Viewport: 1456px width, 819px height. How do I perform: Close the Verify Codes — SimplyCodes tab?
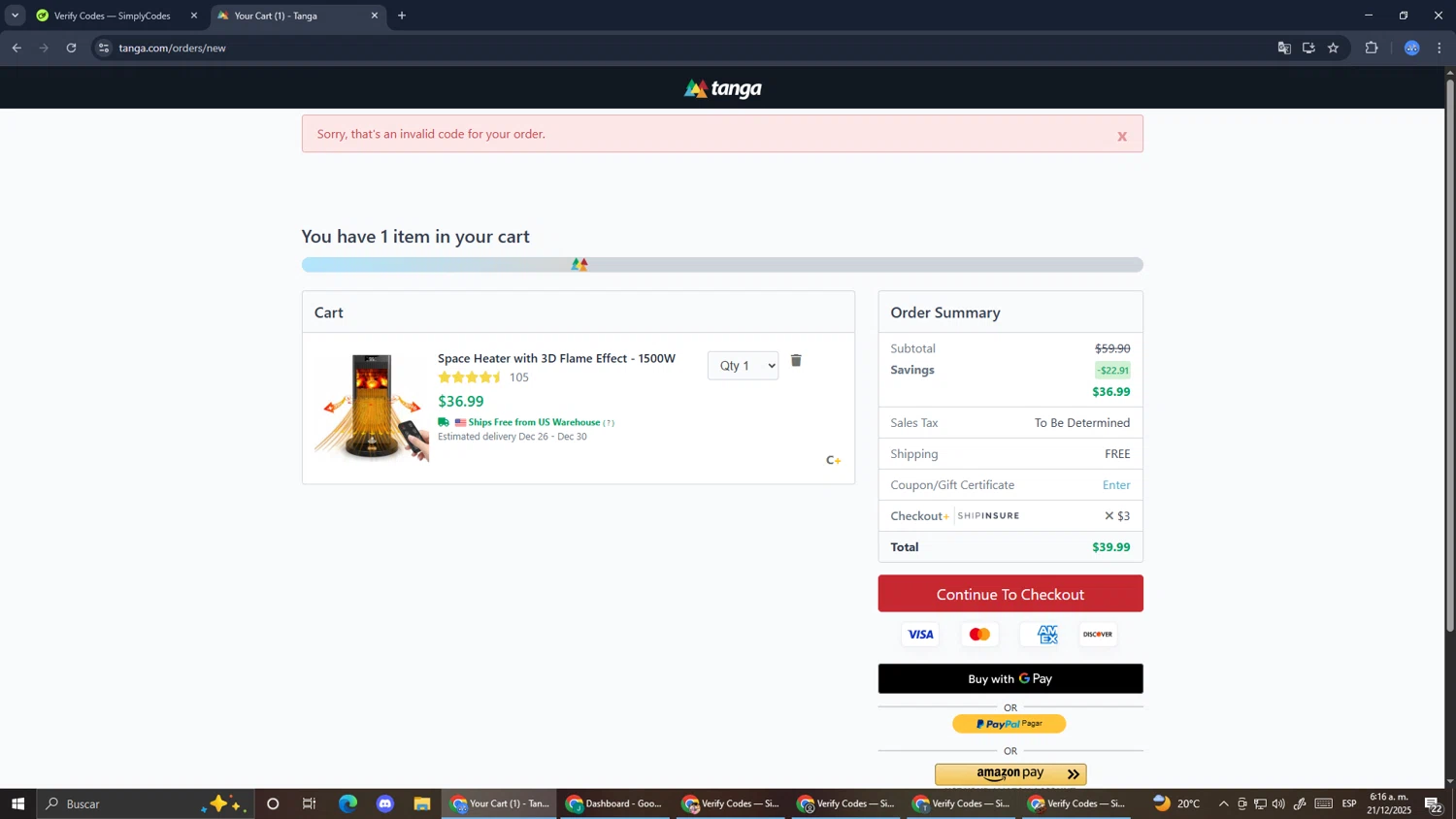(194, 16)
